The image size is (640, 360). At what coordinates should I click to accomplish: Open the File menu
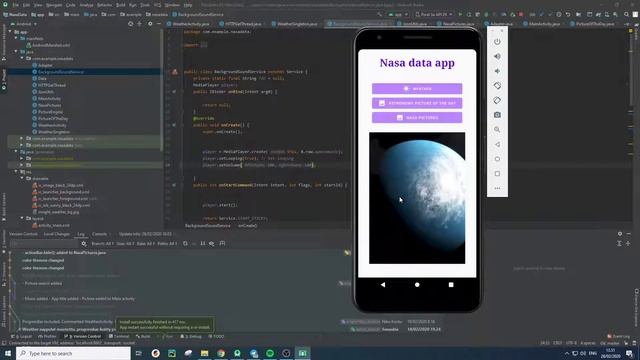coord(16,5)
